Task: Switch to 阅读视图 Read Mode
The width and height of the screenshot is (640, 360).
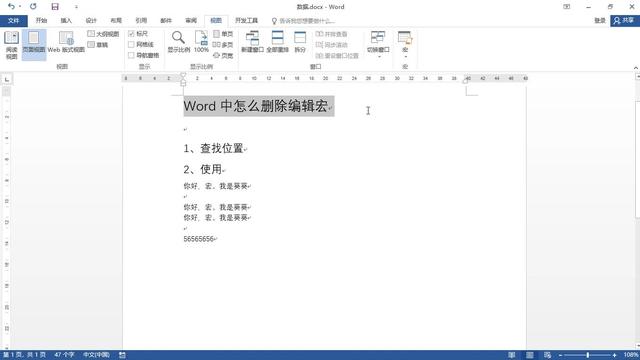Action: point(11,45)
